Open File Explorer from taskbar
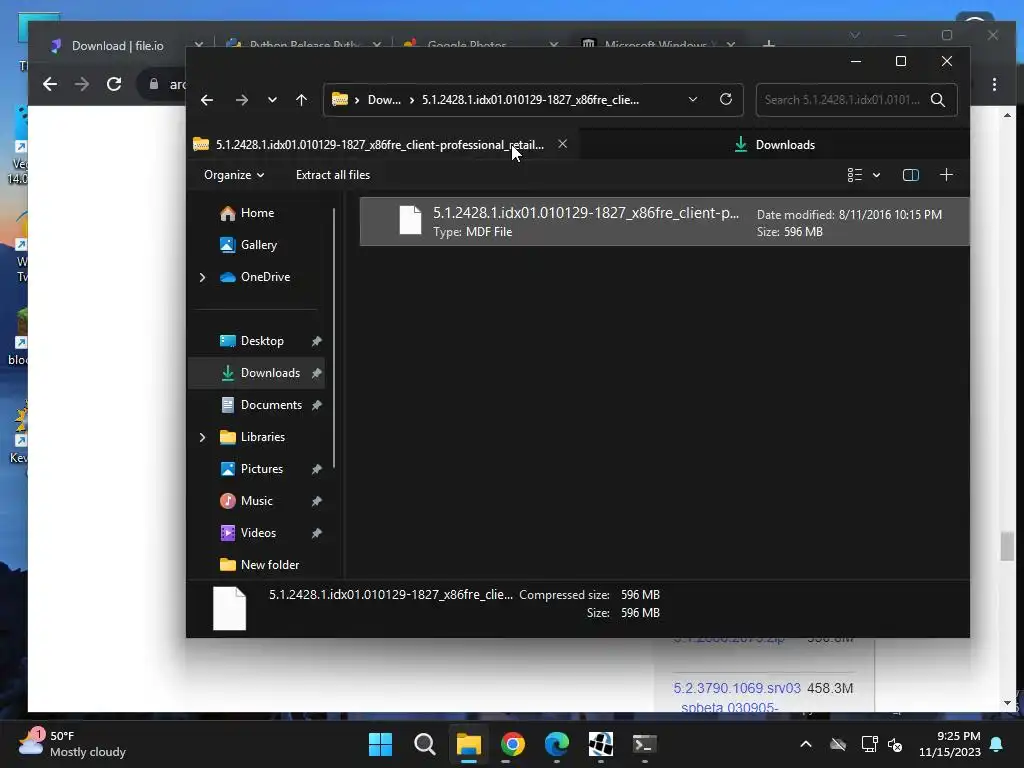 (468, 744)
